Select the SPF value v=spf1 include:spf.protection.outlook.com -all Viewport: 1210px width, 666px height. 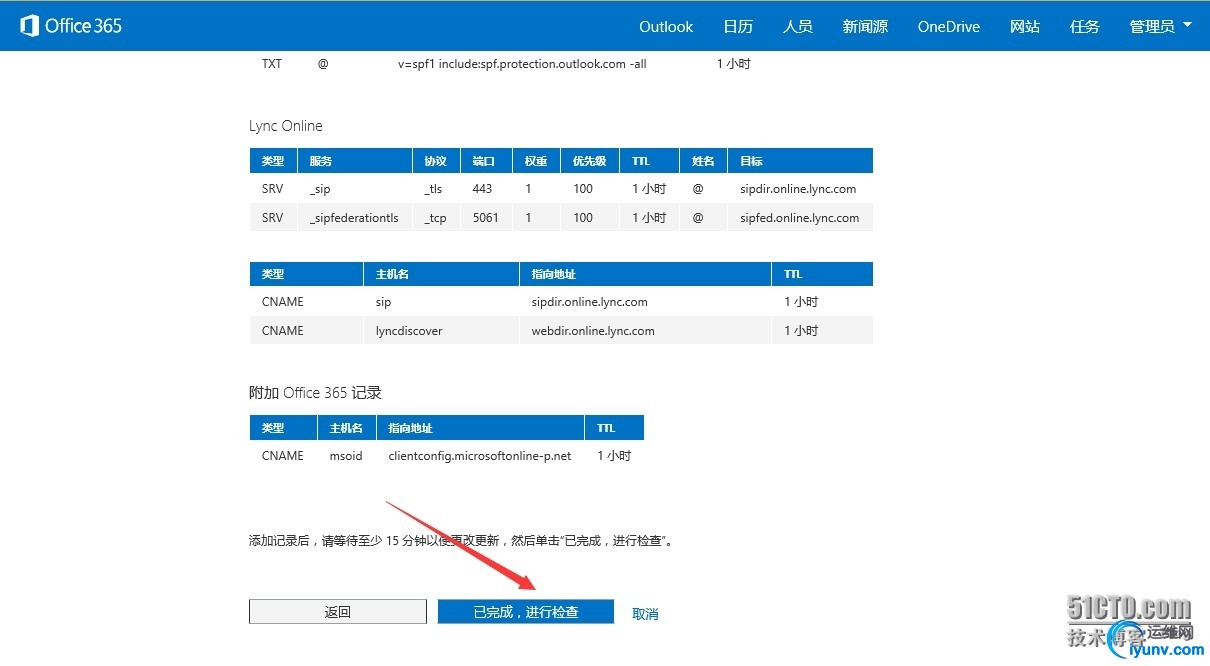(x=522, y=64)
